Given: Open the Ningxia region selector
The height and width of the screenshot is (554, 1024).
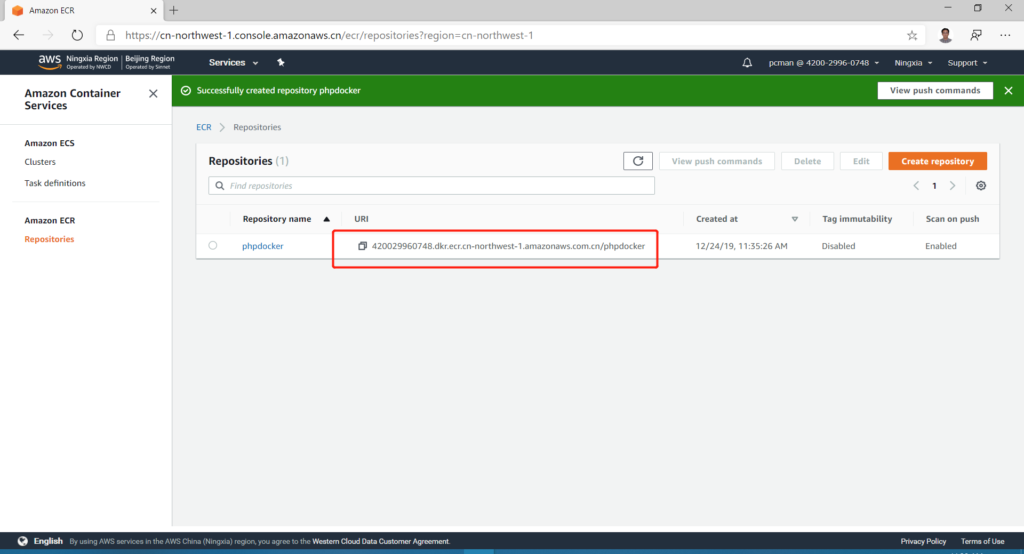Looking at the screenshot, I should (912, 63).
